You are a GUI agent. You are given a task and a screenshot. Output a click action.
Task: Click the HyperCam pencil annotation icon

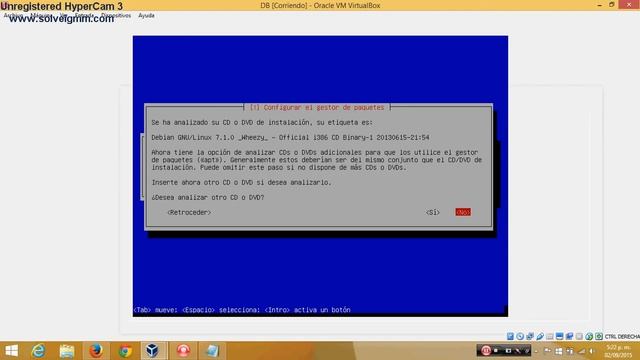click(x=518, y=351)
